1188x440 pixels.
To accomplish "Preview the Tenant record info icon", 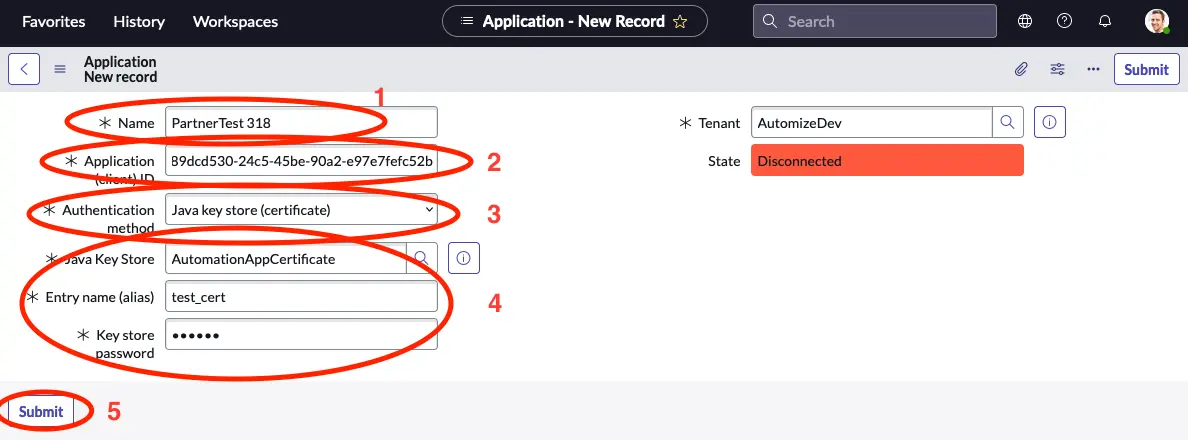I will (x=1049, y=122).
